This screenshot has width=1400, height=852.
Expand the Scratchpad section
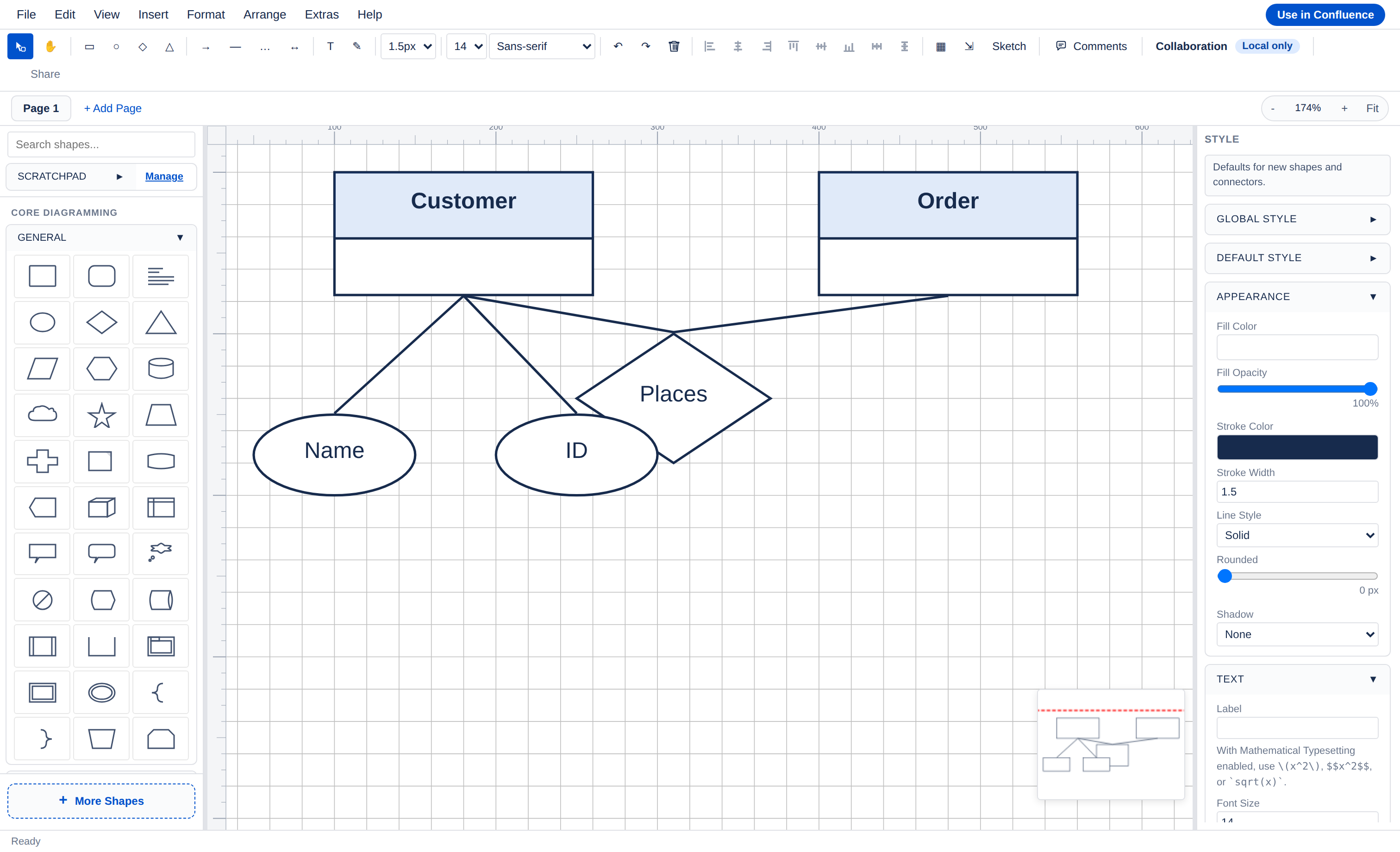coord(70,177)
